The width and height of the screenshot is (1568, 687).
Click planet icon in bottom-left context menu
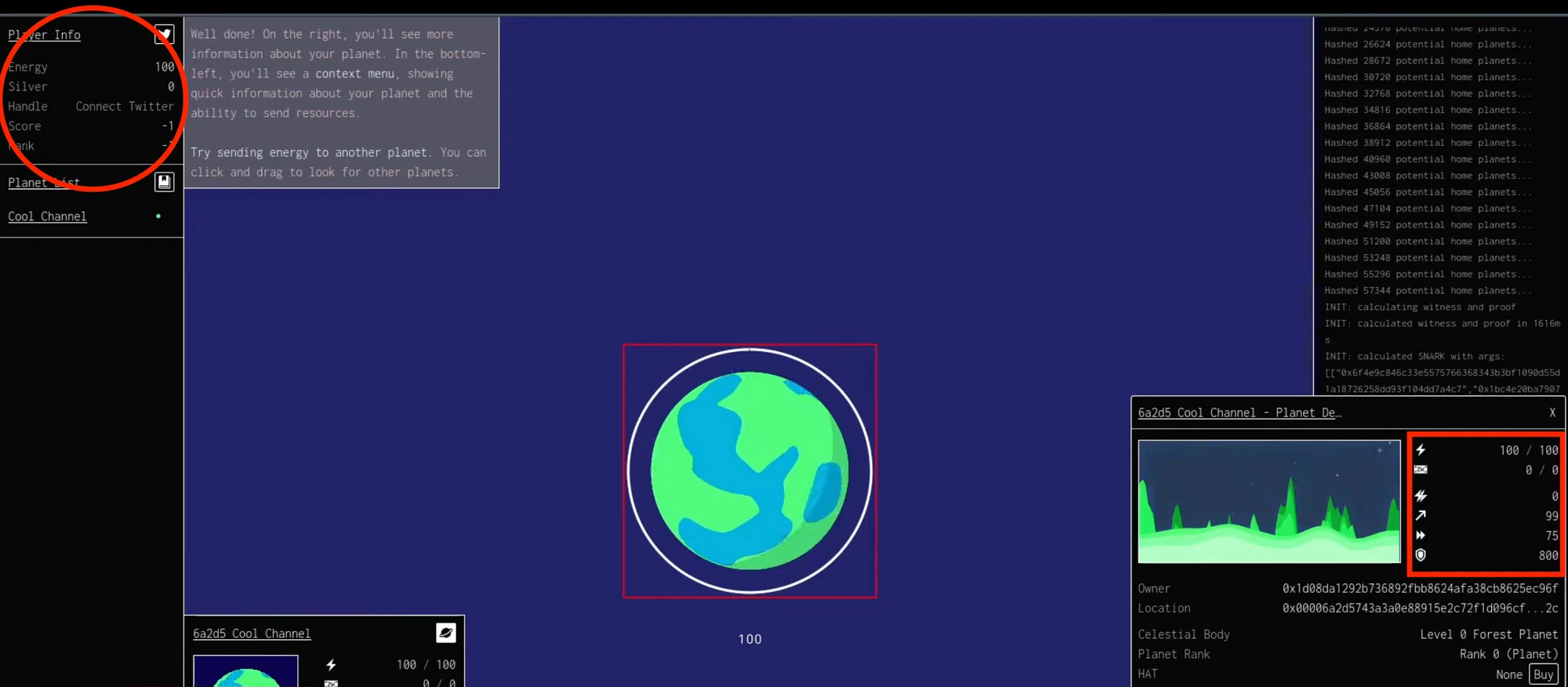point(445,633)
